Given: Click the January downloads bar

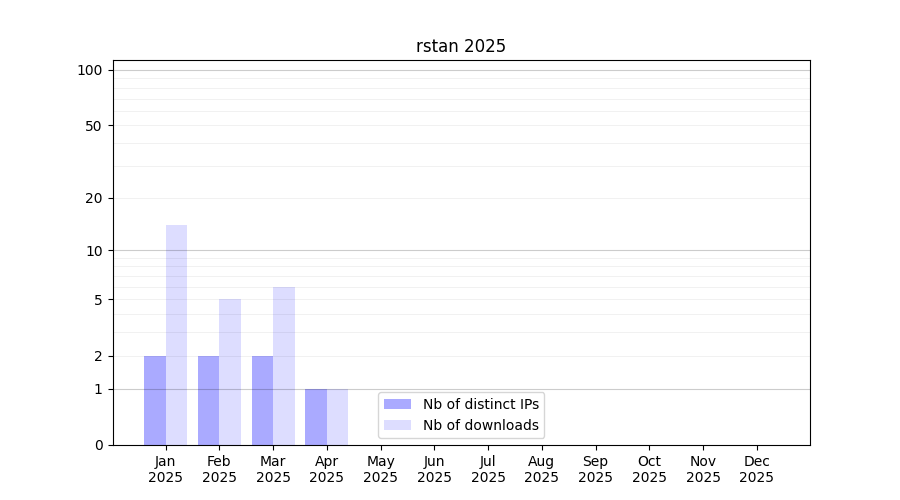Looking at the screenshot, I should coord(177,335).
